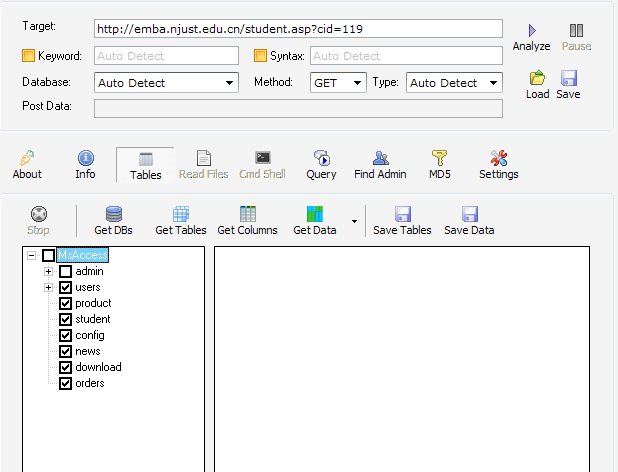Uncheck the users table checkbox
The width and height of the screenshot is (618, 472).
[65, 287]
